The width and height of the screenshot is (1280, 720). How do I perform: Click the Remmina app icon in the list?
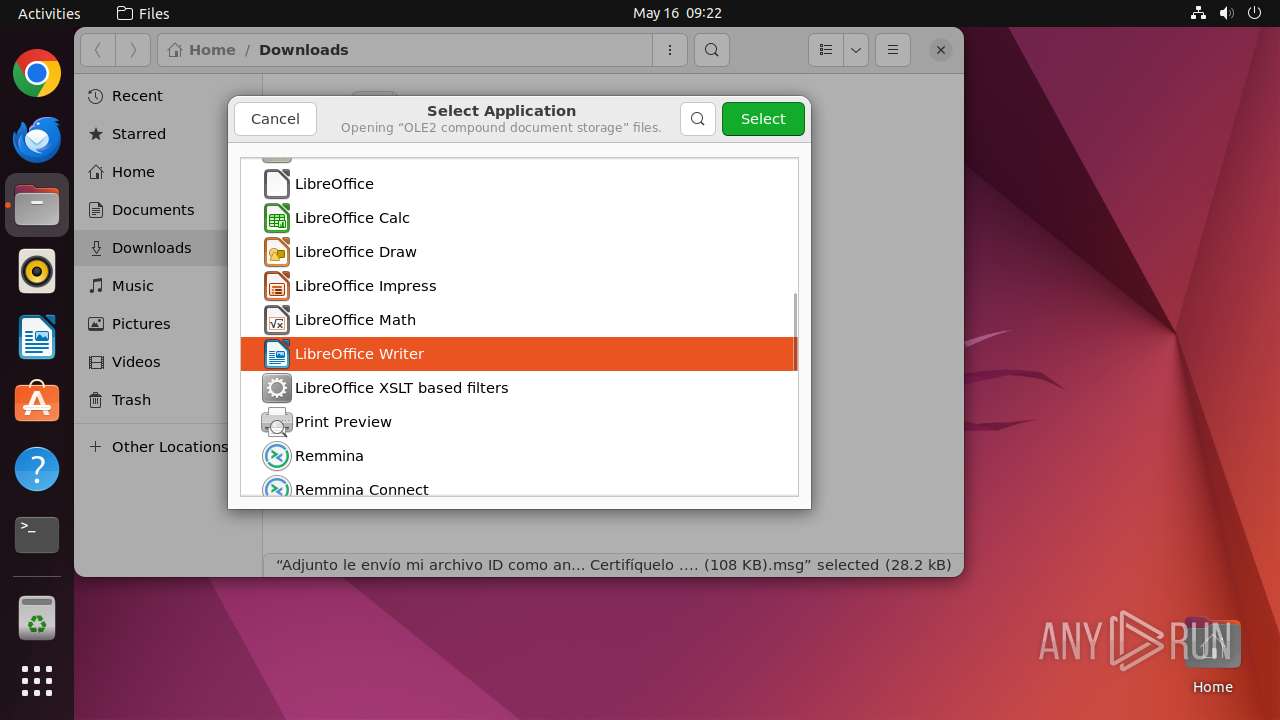277,456
